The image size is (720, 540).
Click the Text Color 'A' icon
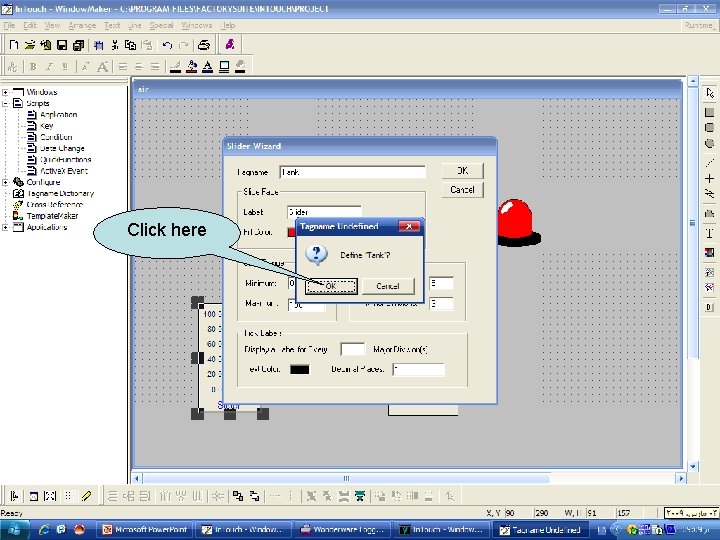tap(208, 67)
